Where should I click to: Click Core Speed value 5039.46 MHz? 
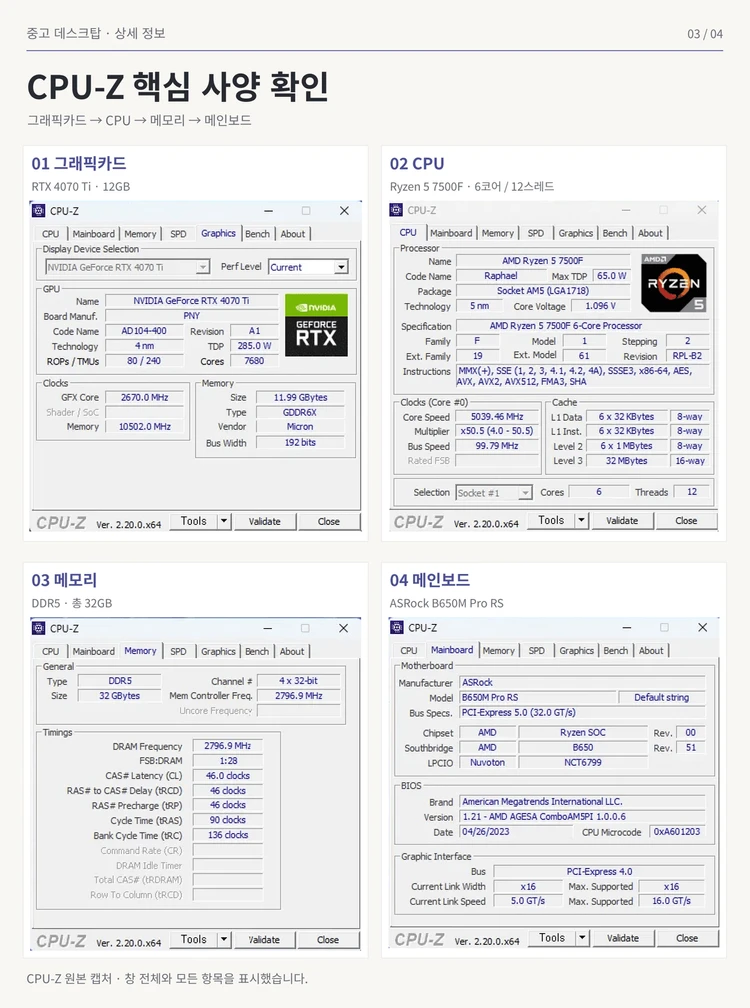tap(497, 417)
